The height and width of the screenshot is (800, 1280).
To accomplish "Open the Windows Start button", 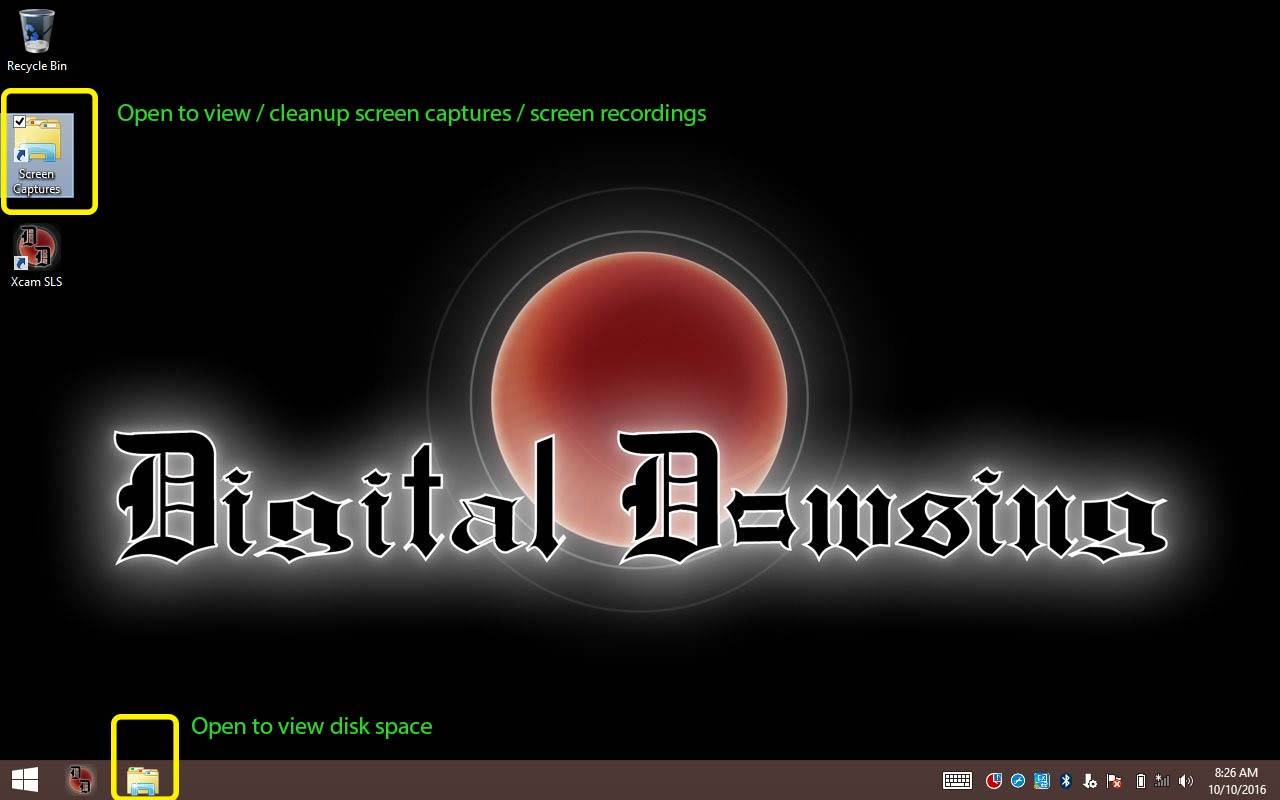I will [25, 780].
